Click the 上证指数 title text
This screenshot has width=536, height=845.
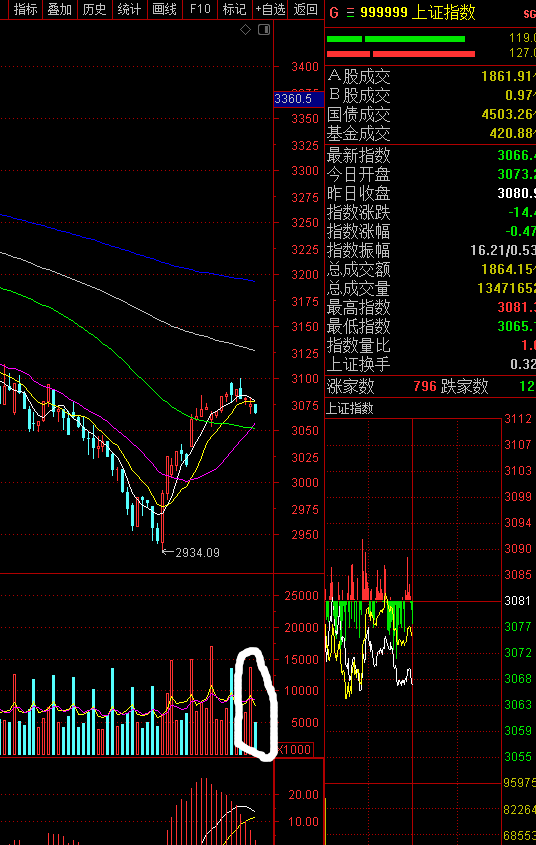tap(443, 12)
